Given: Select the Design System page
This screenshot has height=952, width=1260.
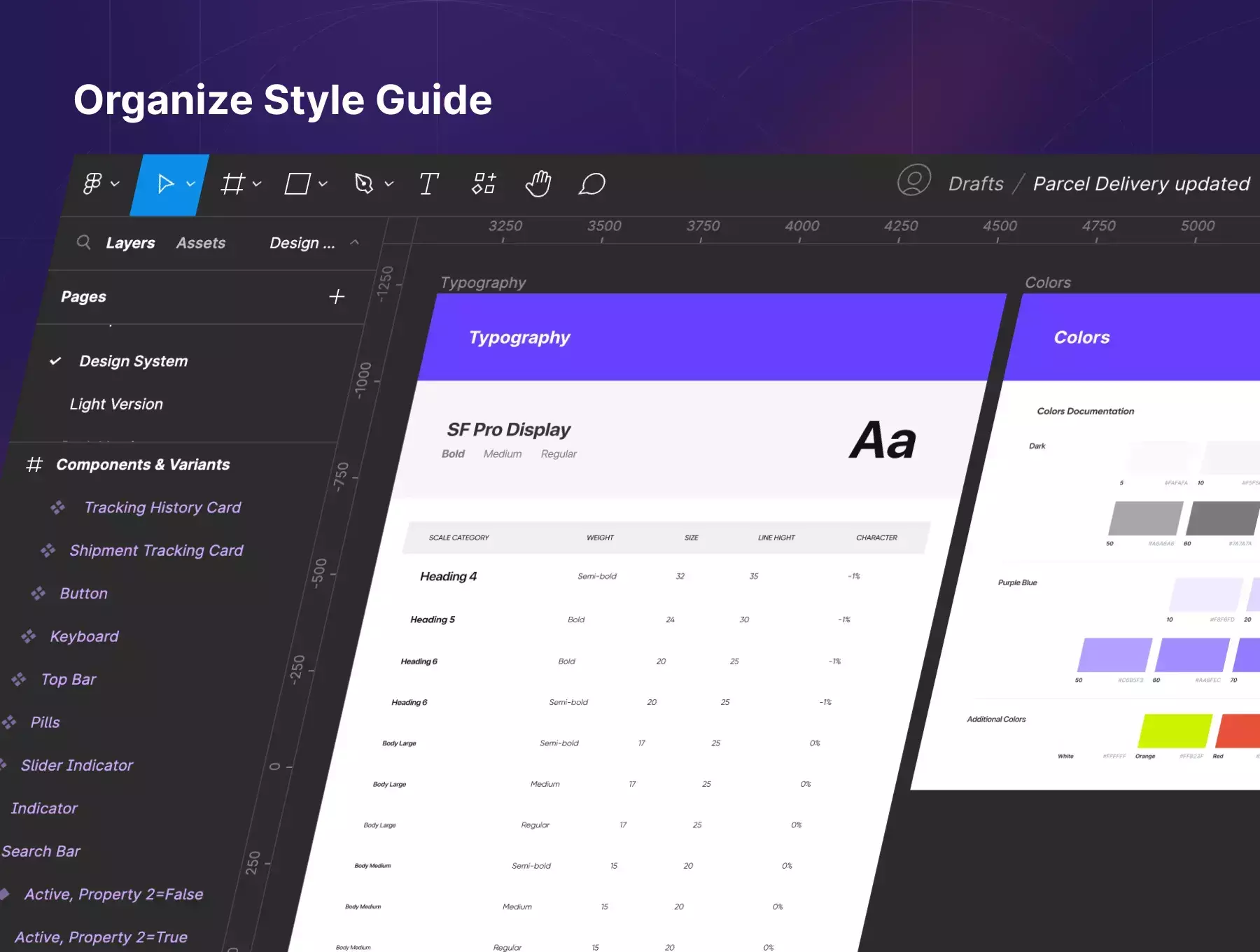Looking at the screenshot, I should point(133,361).
